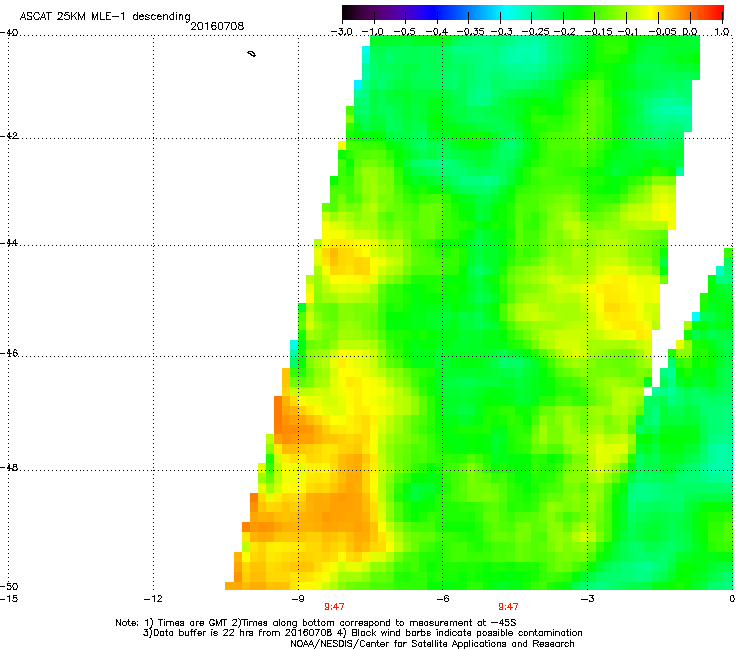This screenshot has height=650, width=740.
Task: Select the date label 20160708
Action: coord(217,26)
